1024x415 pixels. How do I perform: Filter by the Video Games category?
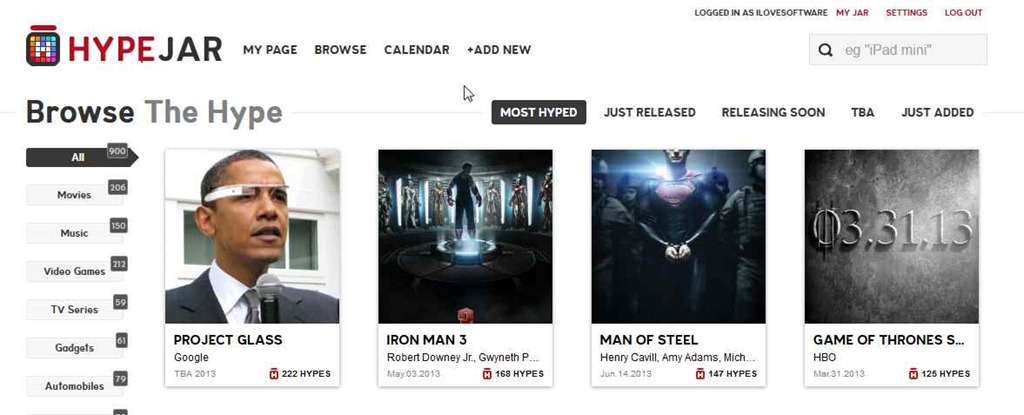tap(74, 271)
